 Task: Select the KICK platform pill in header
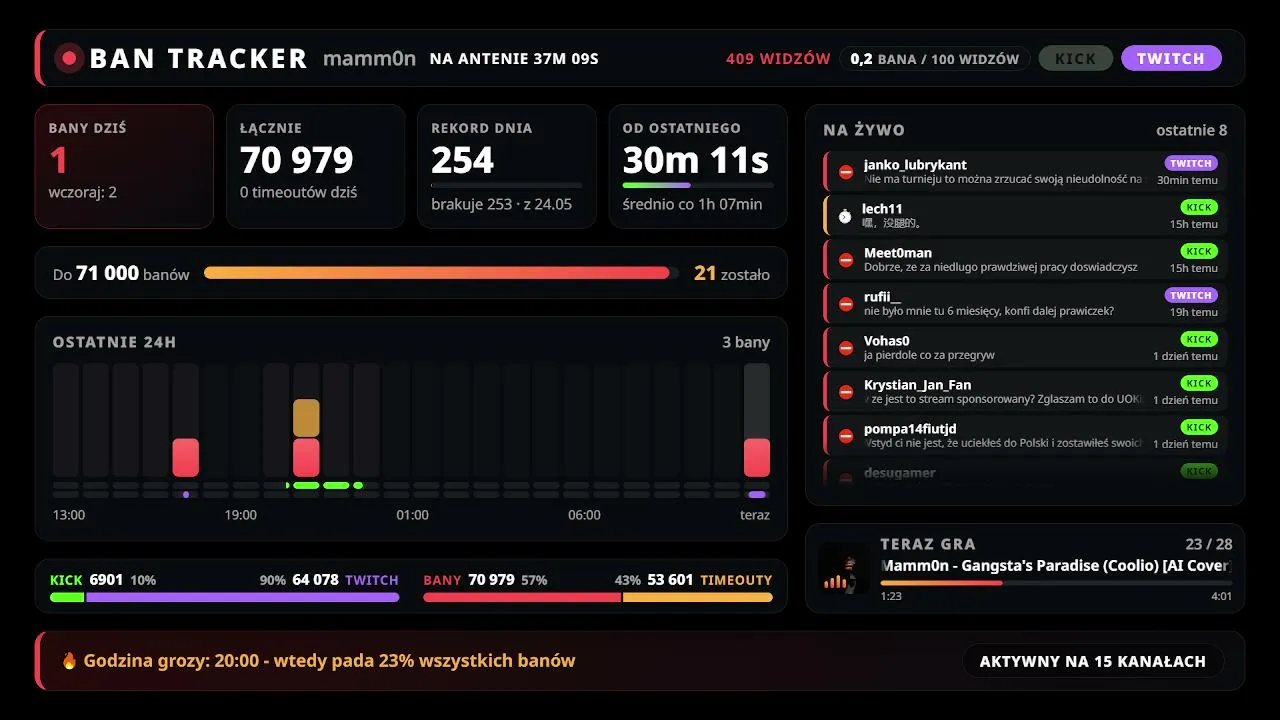[x=1076, y=58]
